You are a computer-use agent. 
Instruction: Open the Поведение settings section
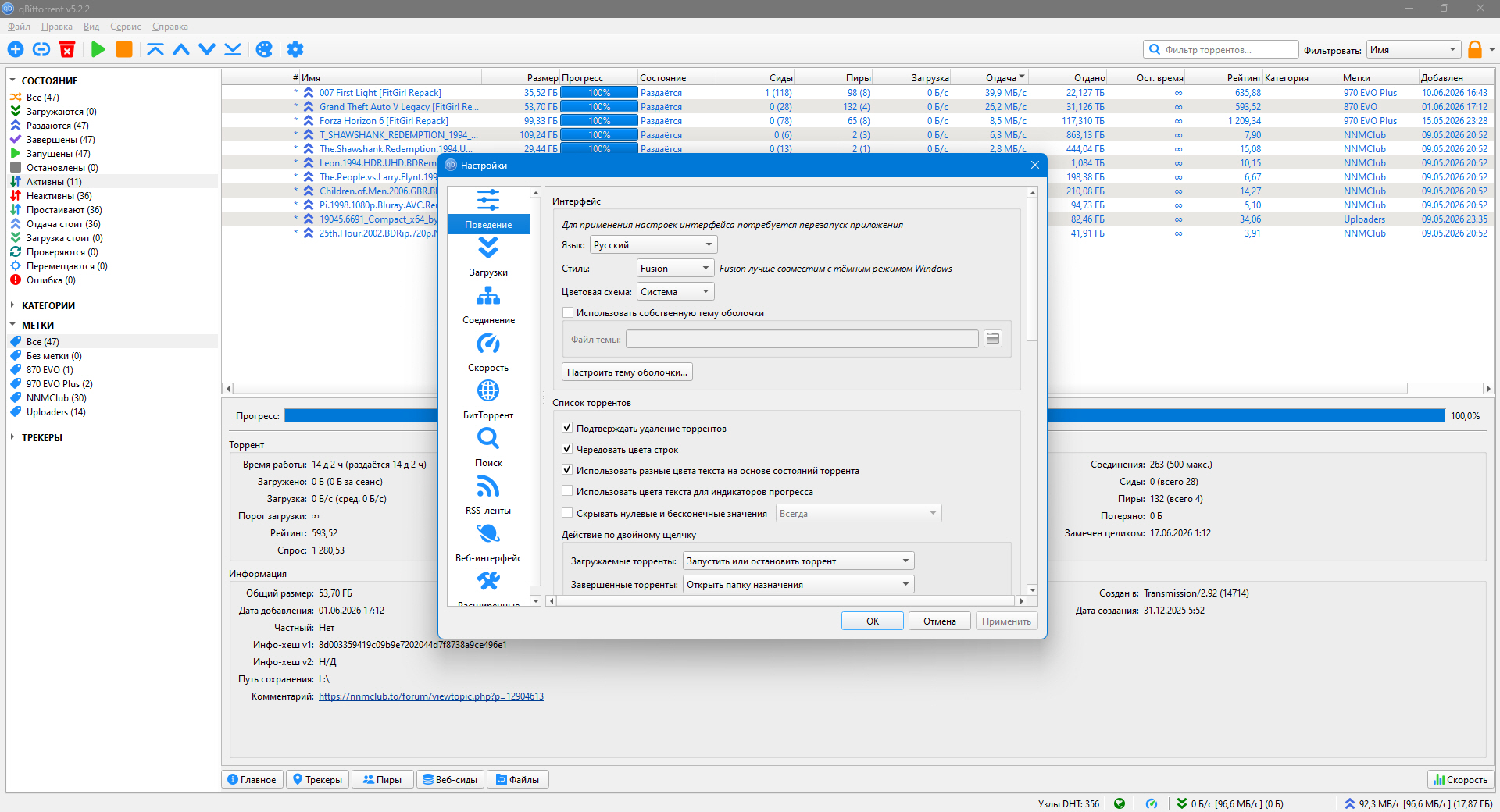(x=488, y=211)
